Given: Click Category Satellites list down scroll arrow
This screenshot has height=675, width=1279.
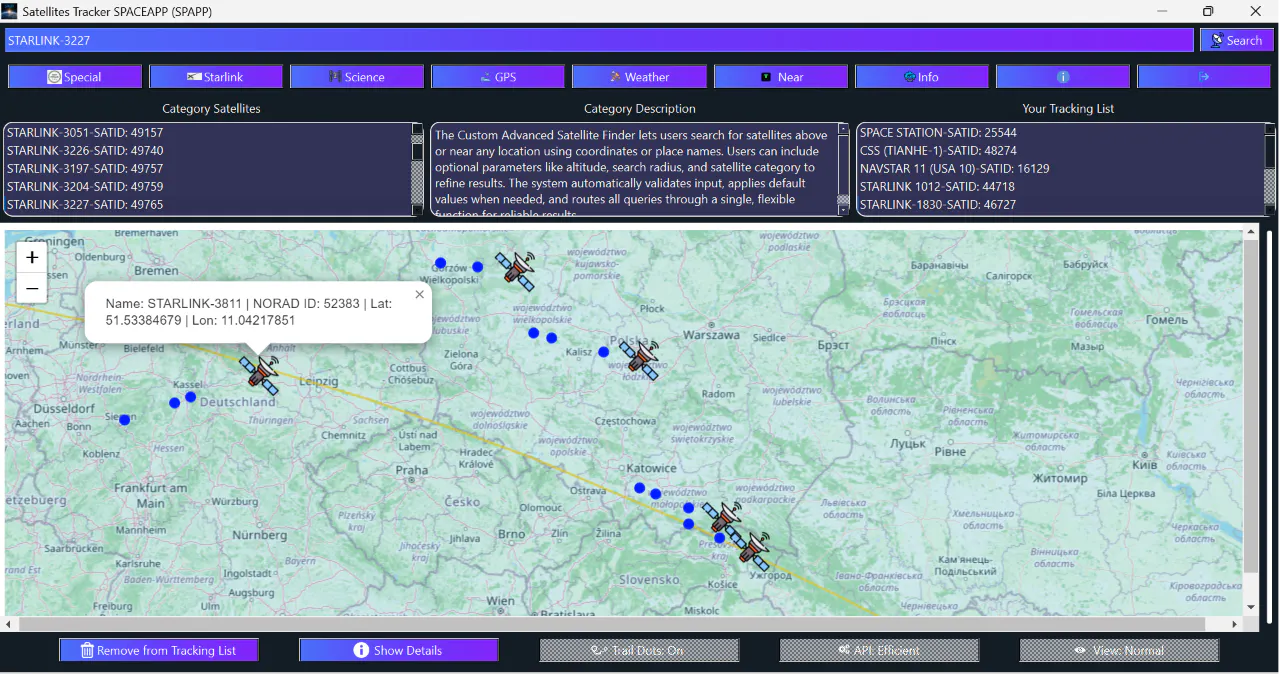Looking at the screenshot, I should tap(418, 210).
